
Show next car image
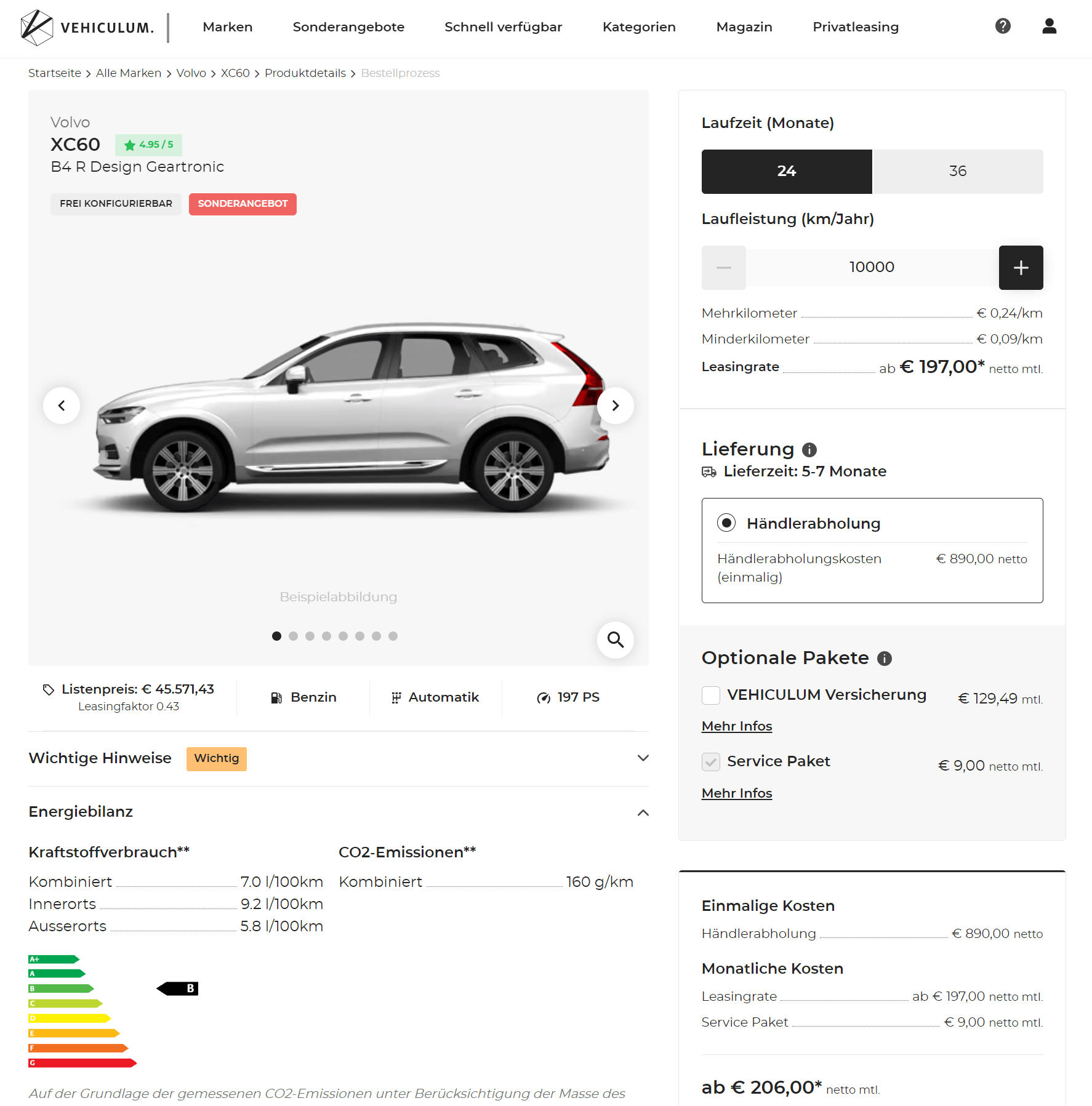tap(616, 406)
